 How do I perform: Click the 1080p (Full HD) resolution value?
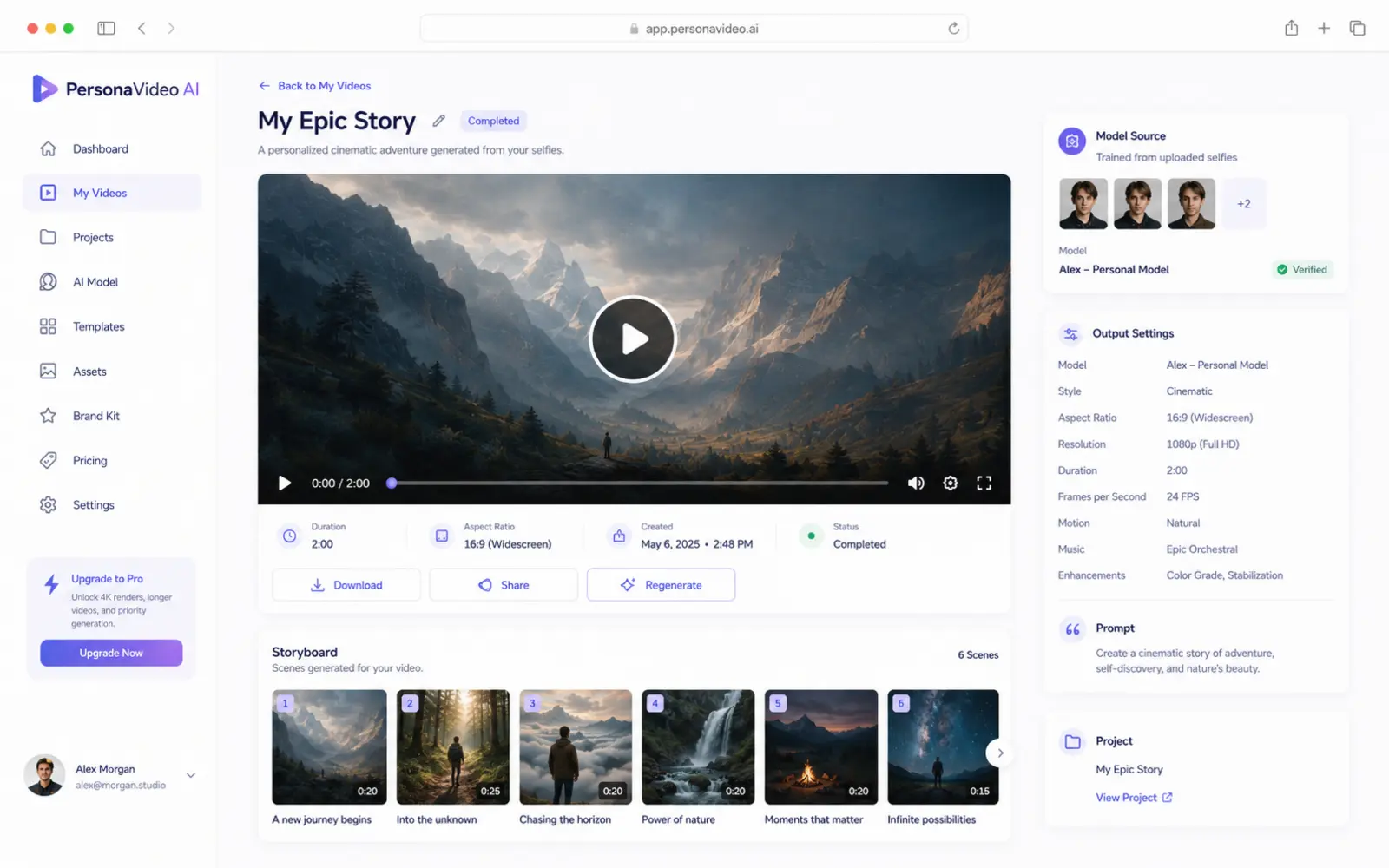point(1202,444)
